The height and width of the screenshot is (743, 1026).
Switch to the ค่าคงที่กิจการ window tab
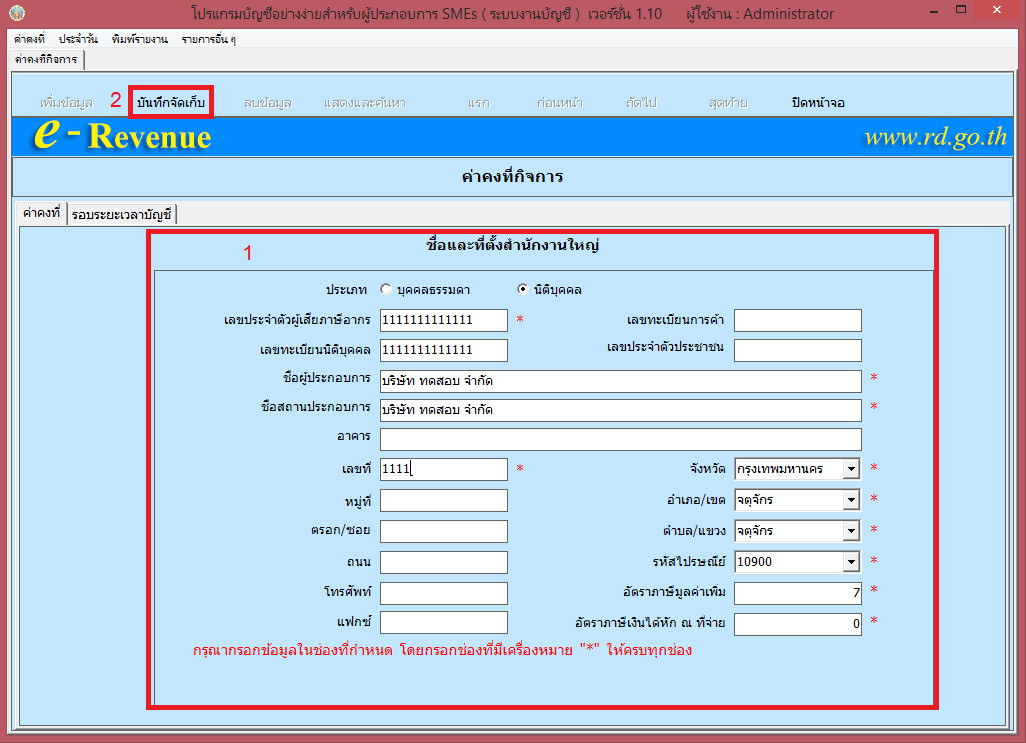[46, 60]
